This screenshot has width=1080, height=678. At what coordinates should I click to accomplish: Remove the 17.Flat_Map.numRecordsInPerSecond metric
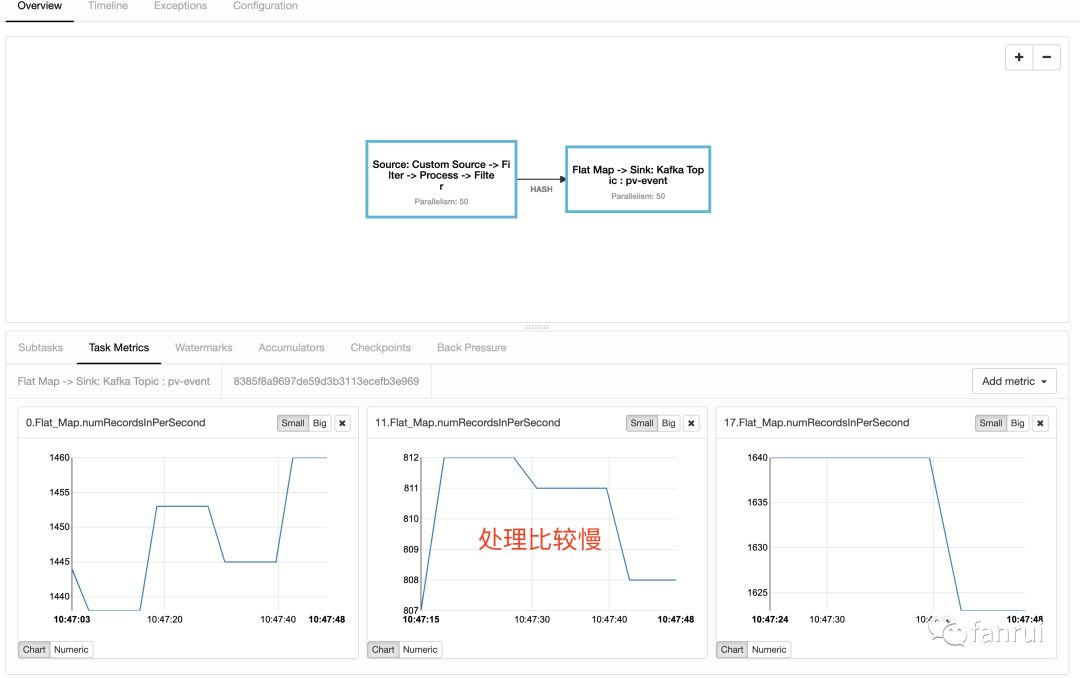coord(1040,423)
